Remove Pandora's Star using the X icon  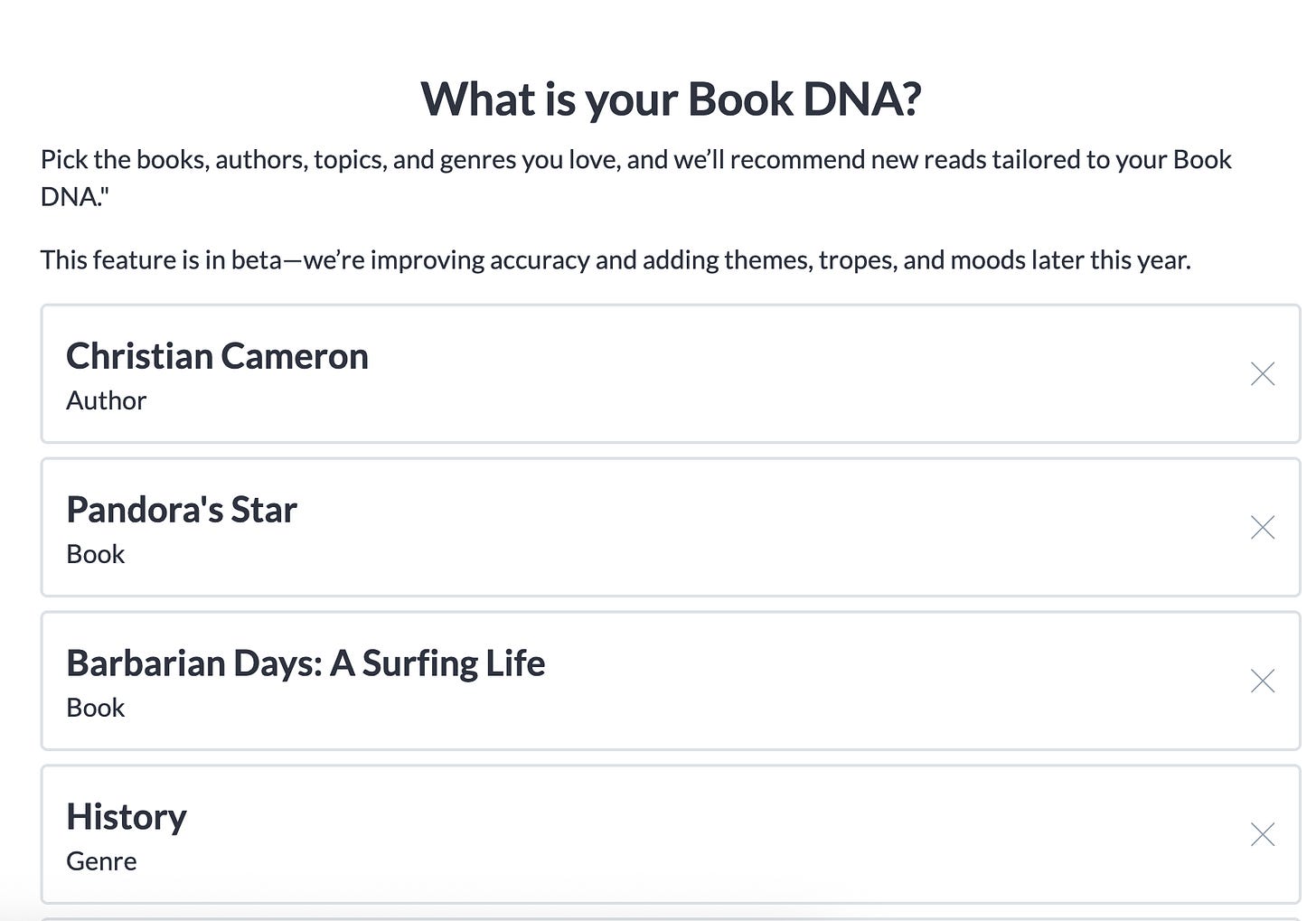(x=1263, y=527)
